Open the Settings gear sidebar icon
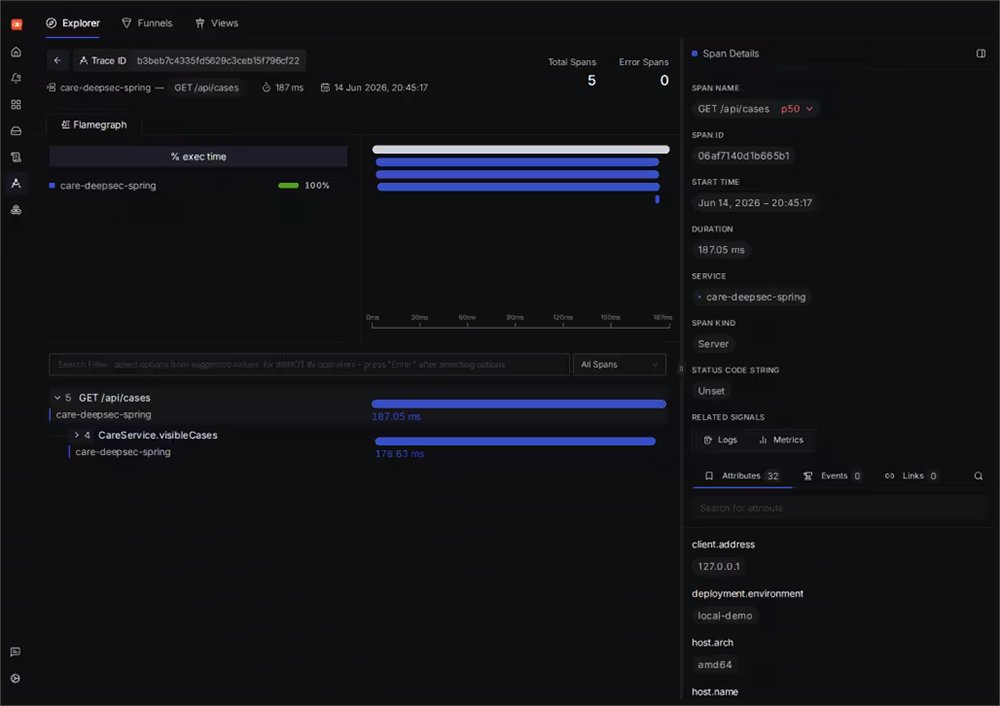 pos(15,679)
